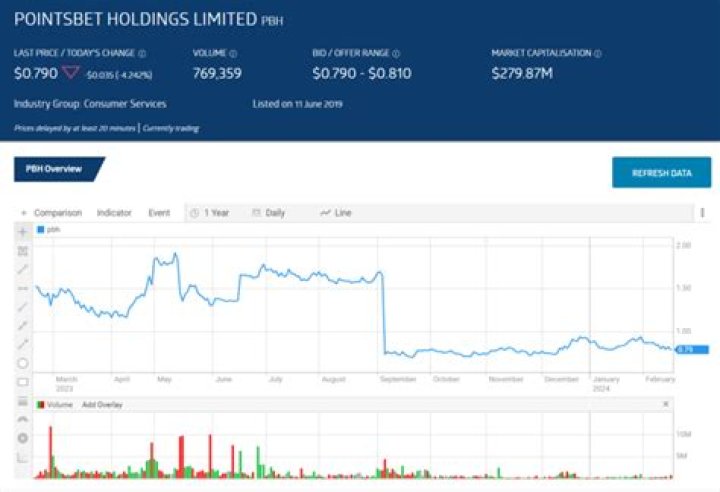Click the $279.87M market capitalisation value
The height and width of the screenshot is (492, 720).
(522, 73)
